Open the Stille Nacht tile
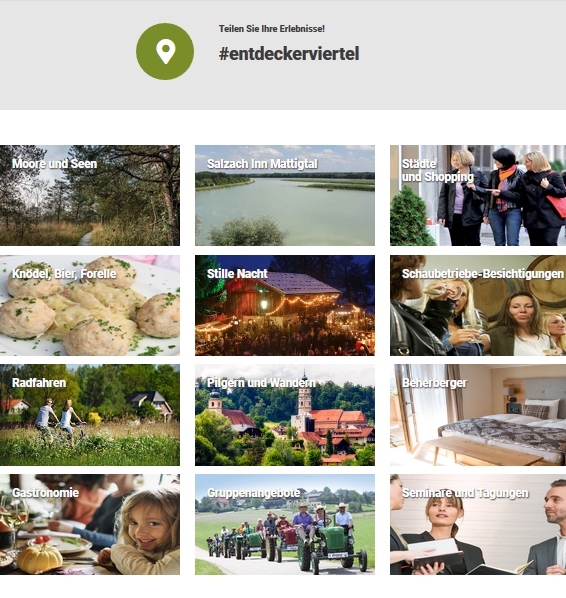Viewport: 566px width, 598px height. coord(285,305)
